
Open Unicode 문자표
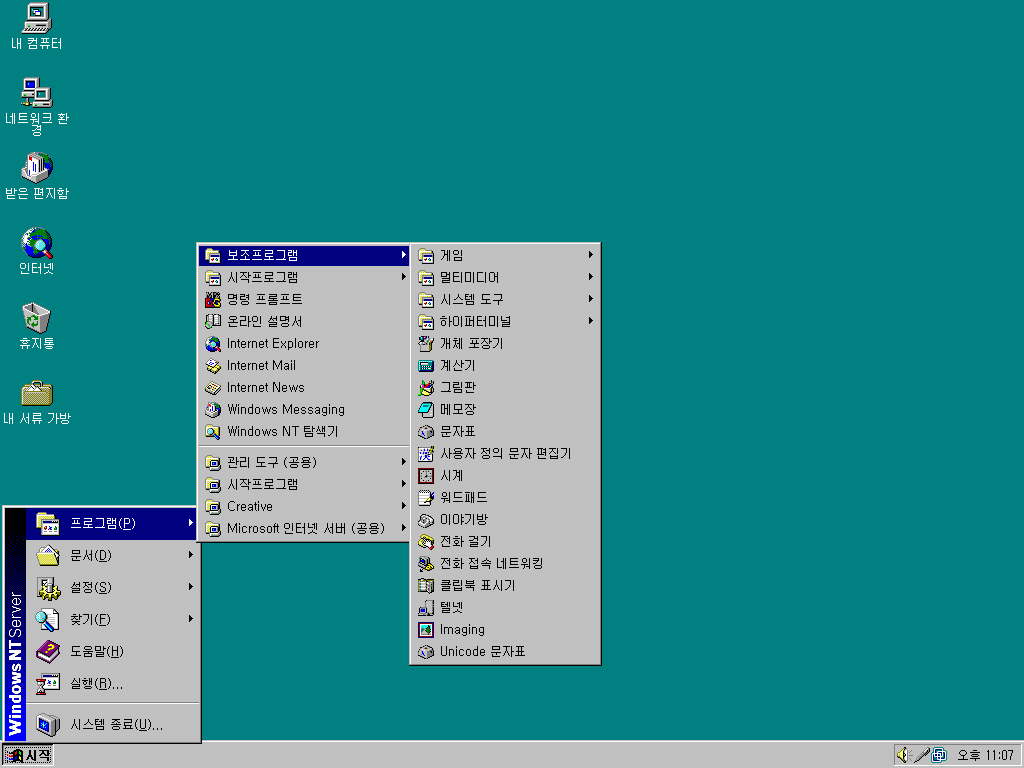[505, 652]
